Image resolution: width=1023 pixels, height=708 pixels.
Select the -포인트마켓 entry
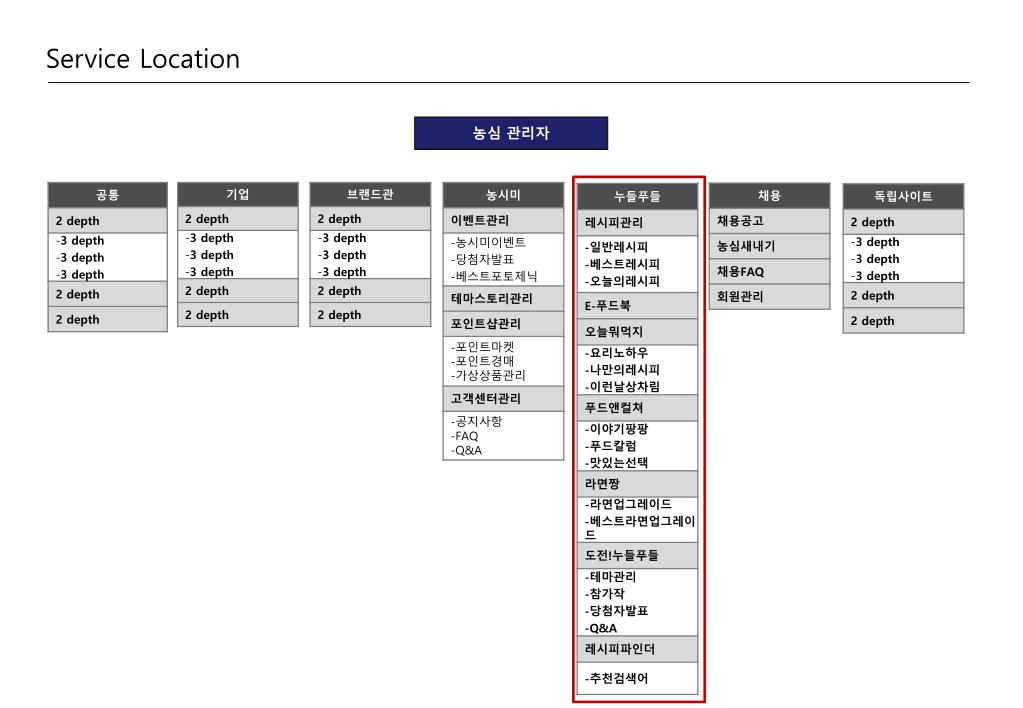tap(482, 346)
